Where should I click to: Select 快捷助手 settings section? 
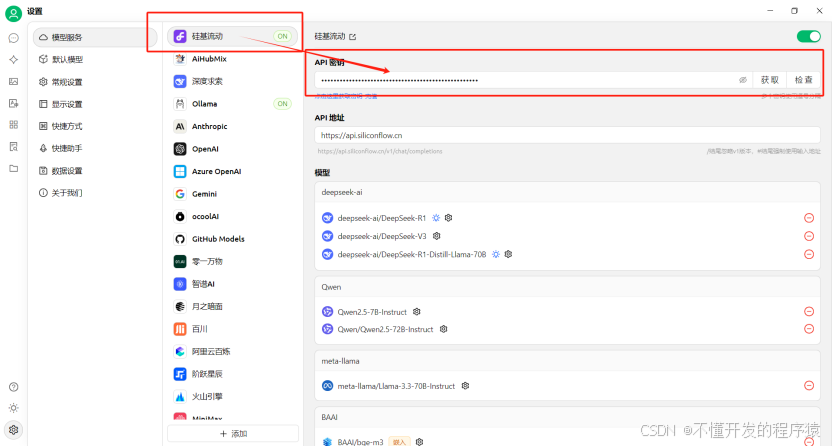[95, 148]
